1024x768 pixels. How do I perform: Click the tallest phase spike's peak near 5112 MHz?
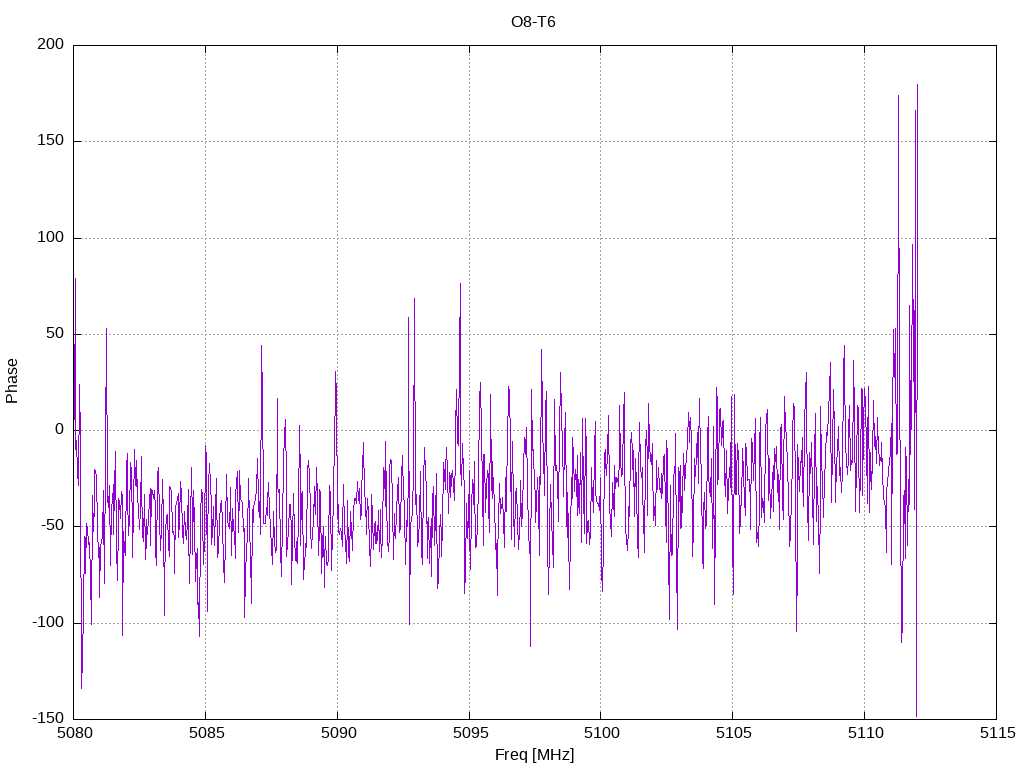point(917,85)
